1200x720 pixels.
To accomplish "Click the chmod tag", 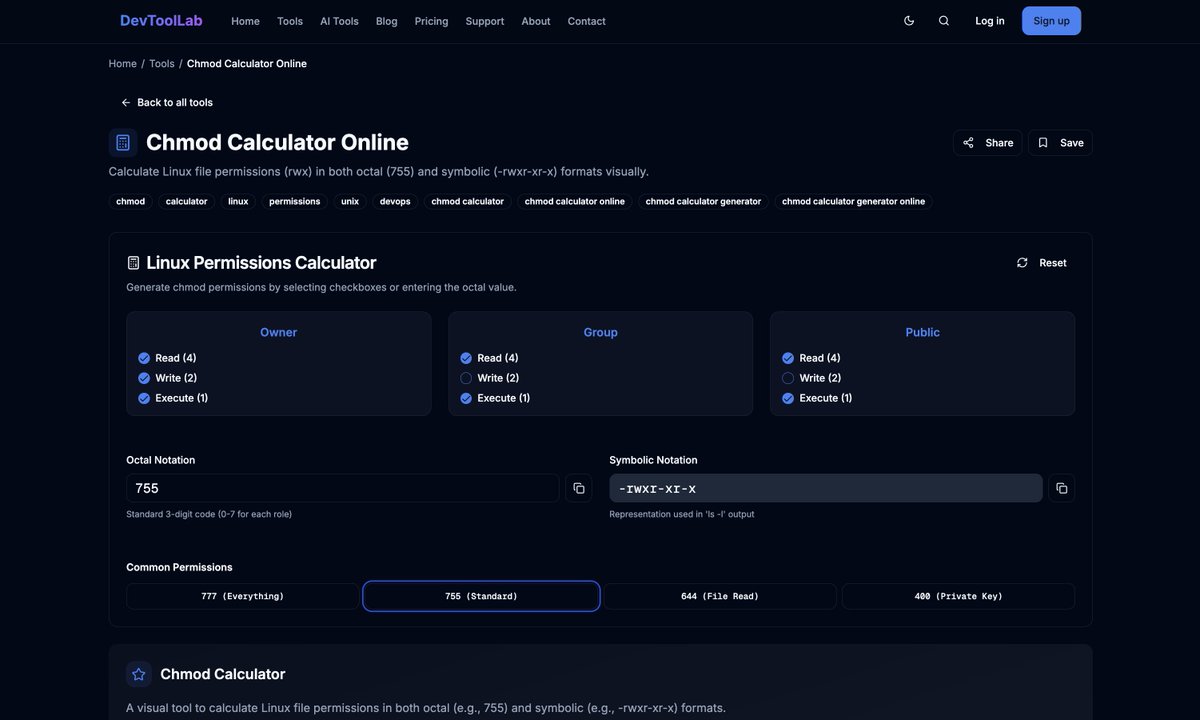I will [x=131, y=202].
